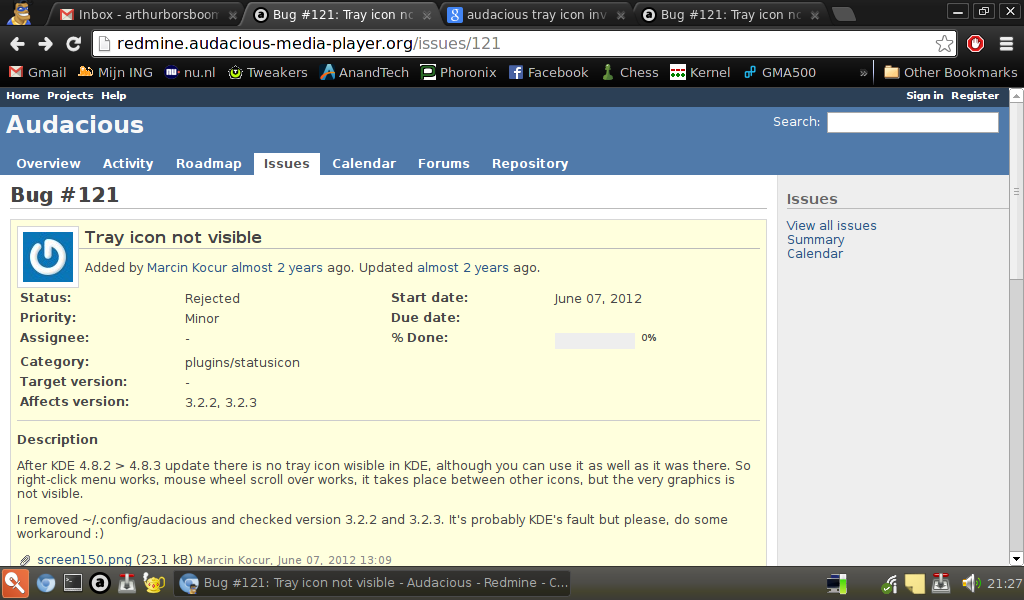The width and height of the screenshot is (1024, 600).
Task: Open the Repository project tab
Action: click(x=530, y=164)
